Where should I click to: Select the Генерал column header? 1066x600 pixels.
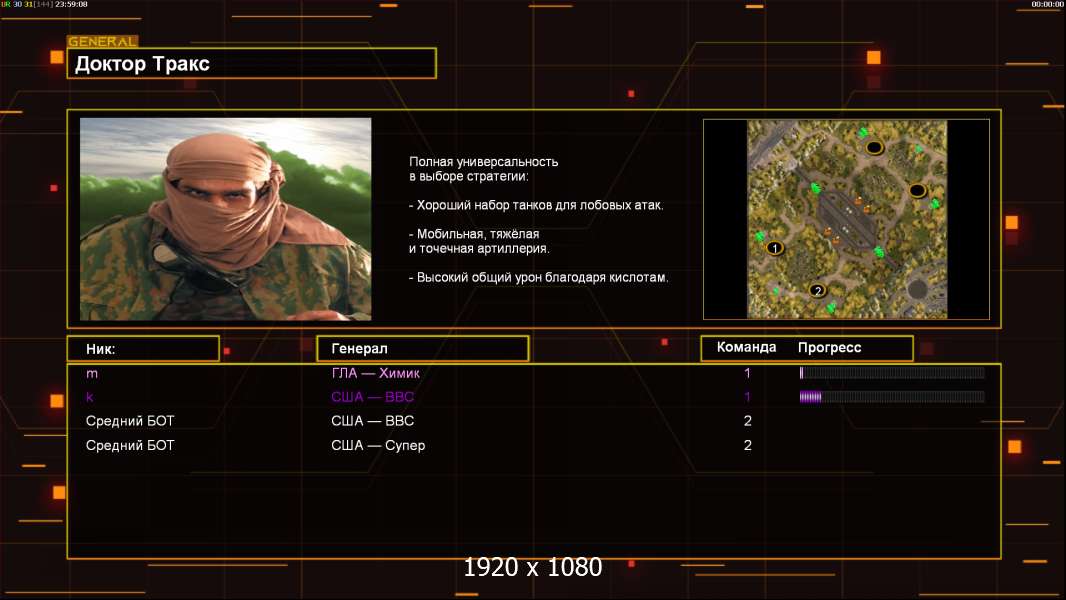coord(421,348)
